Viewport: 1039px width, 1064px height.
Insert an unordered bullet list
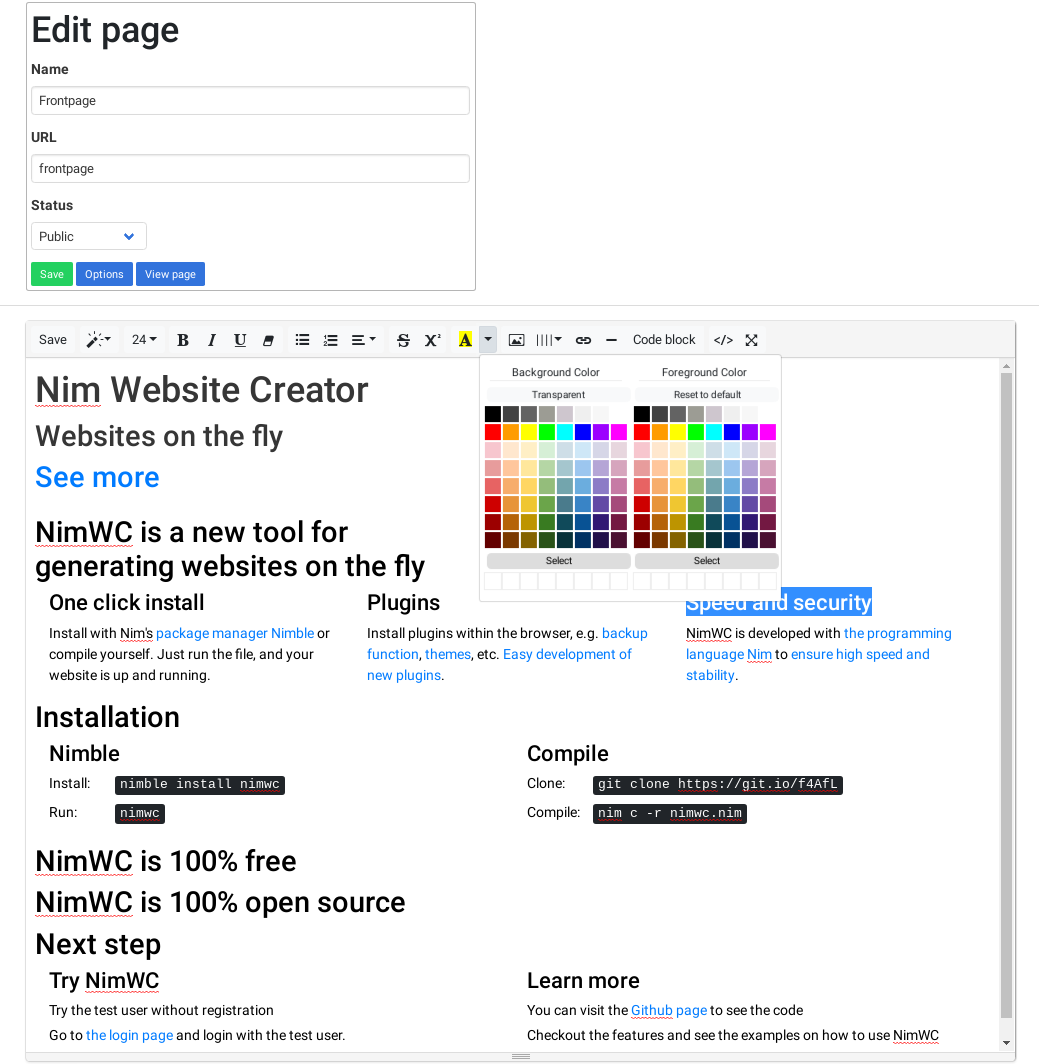(x=302, y=340)
